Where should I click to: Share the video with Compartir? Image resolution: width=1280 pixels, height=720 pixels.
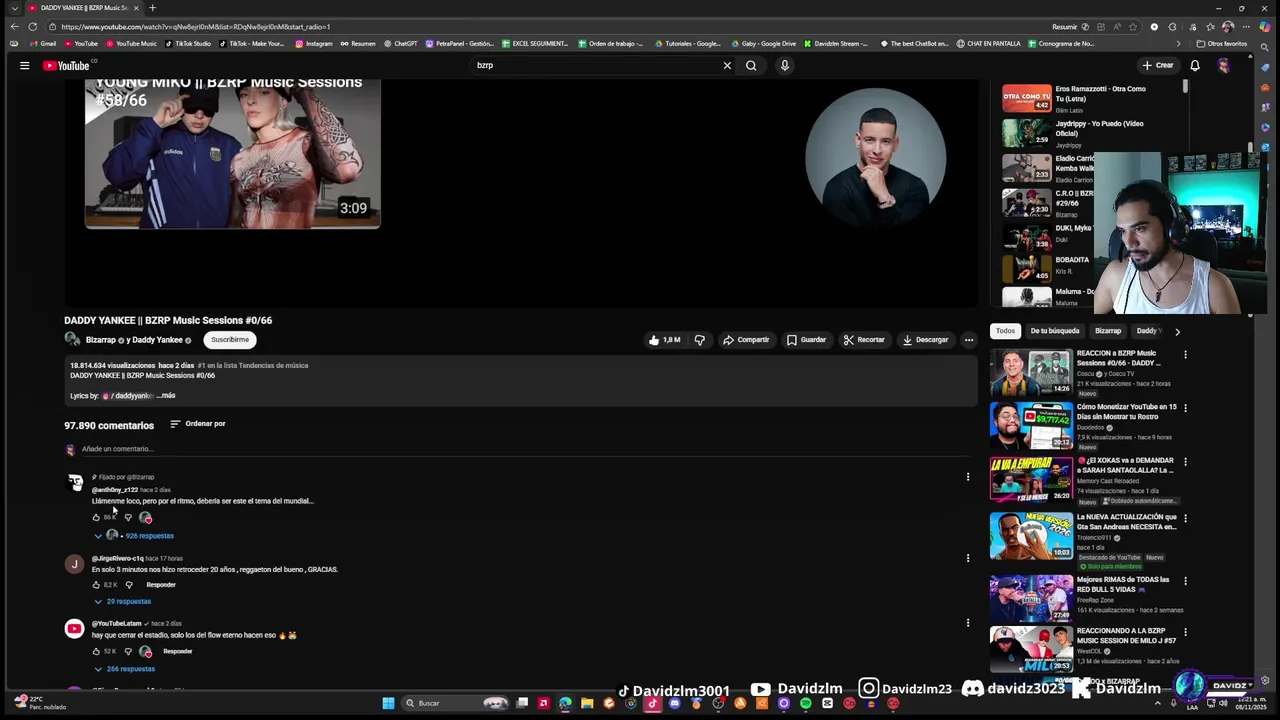746,340
